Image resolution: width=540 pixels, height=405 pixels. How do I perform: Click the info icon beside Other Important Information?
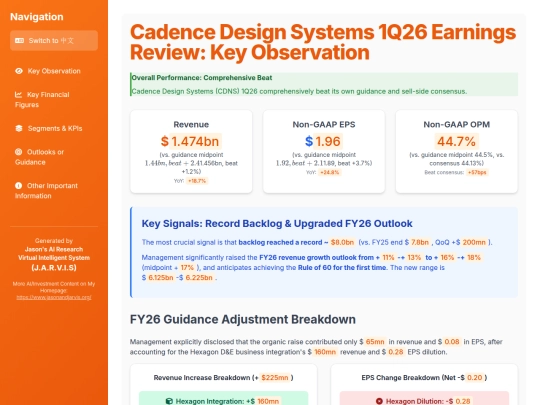19,186
